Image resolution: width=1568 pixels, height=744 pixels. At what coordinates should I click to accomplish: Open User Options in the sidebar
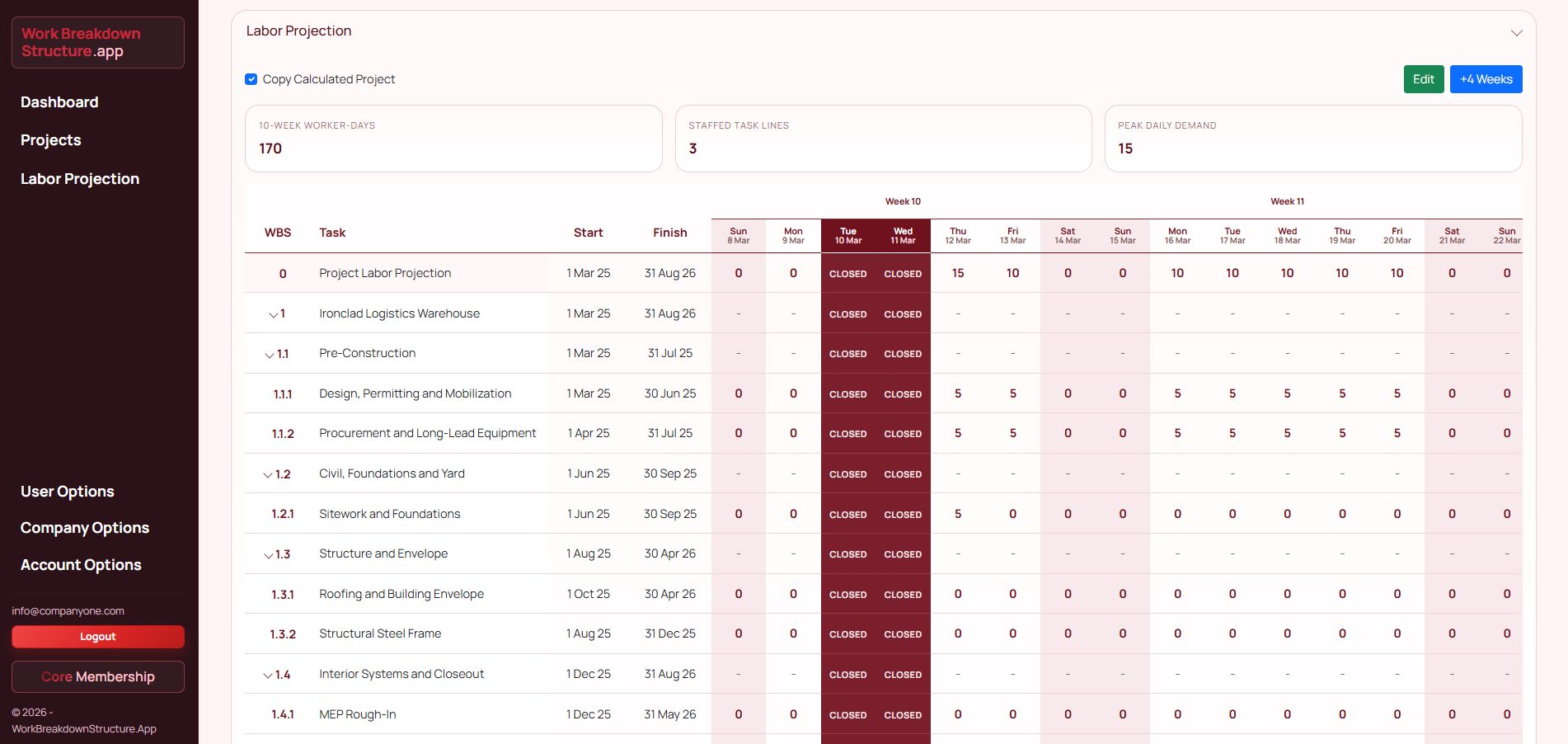click(68, 492)
